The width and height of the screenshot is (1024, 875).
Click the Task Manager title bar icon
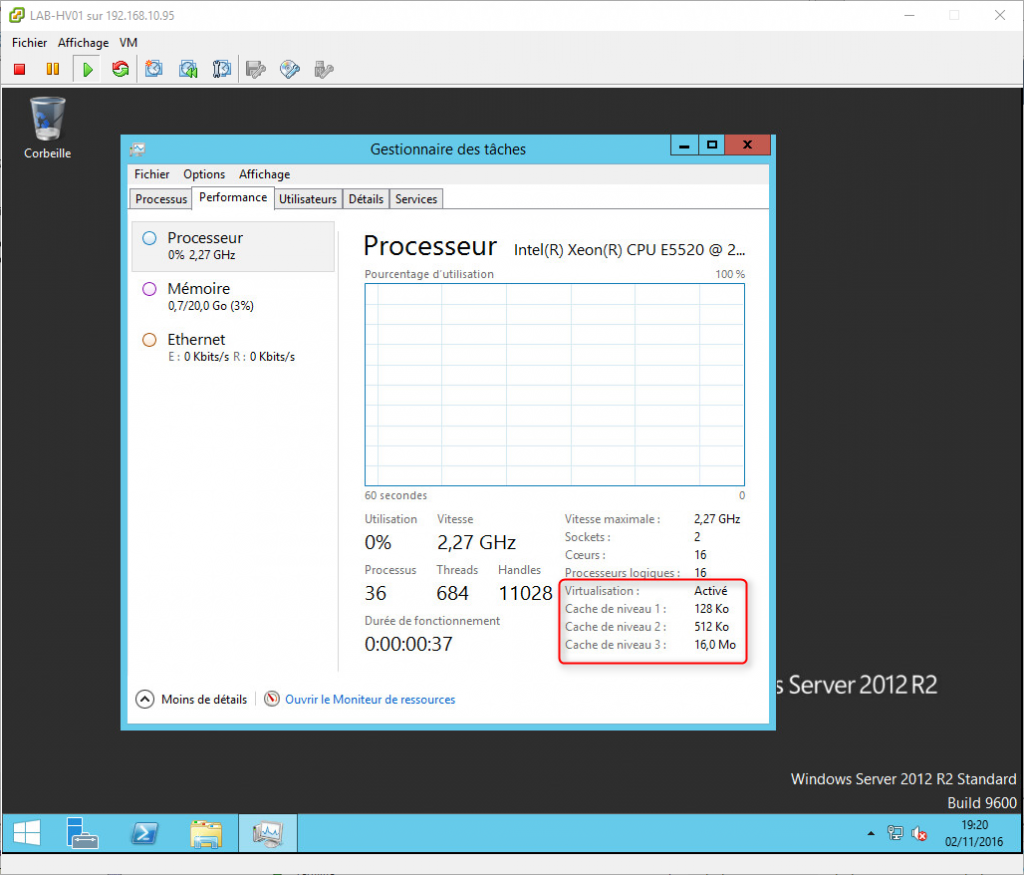pyautogui.click(x=137, y=150)
